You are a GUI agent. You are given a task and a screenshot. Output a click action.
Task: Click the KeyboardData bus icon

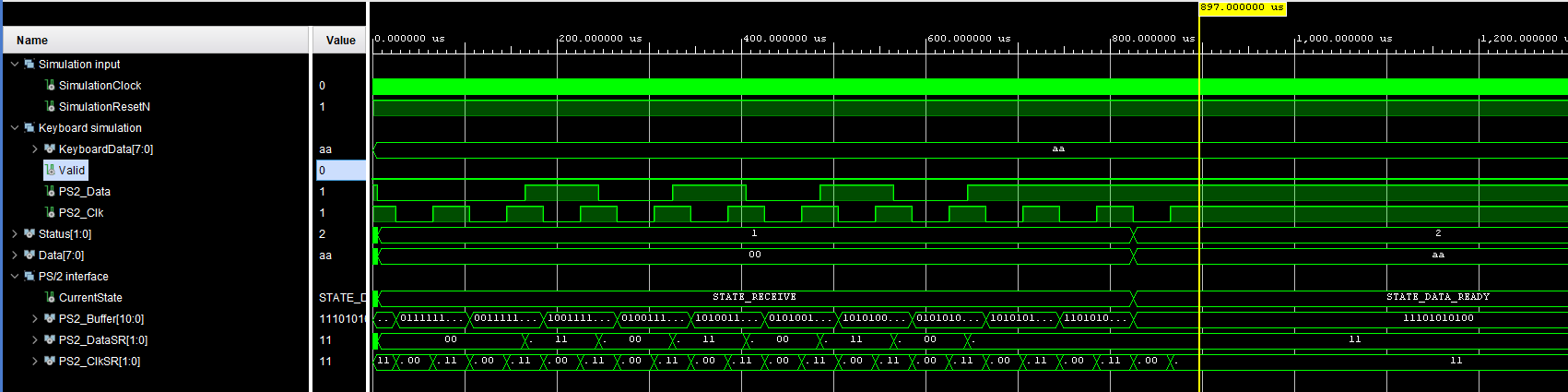[x=50, y=148]
